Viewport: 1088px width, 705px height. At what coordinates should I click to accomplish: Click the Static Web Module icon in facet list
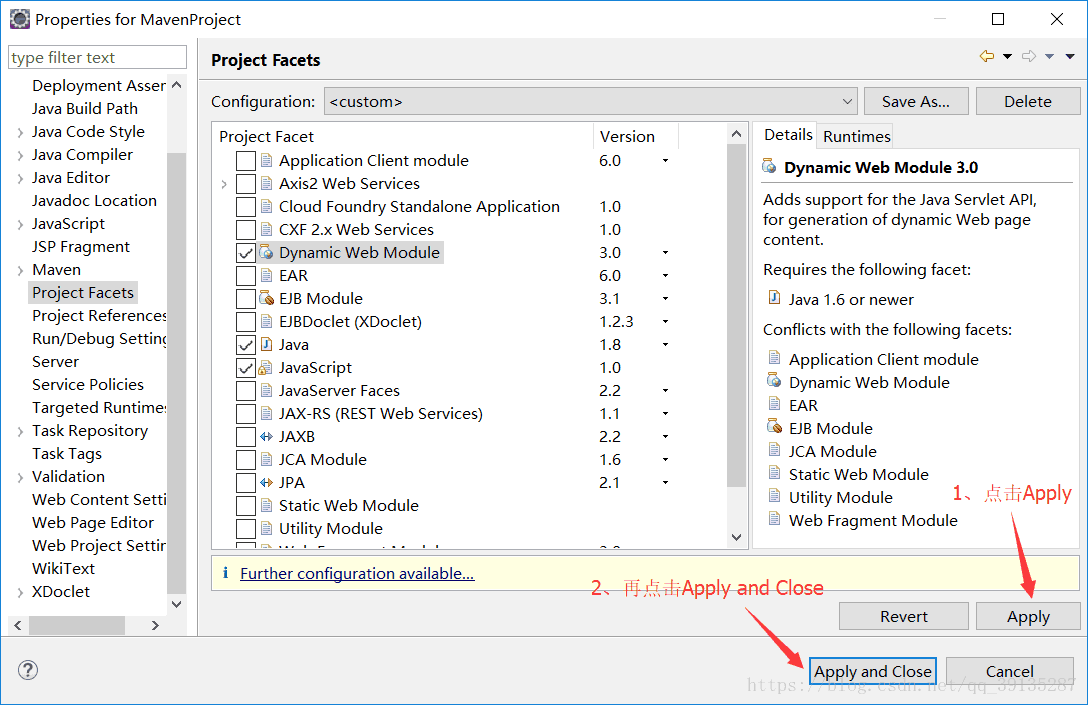[x=266, y=505]
